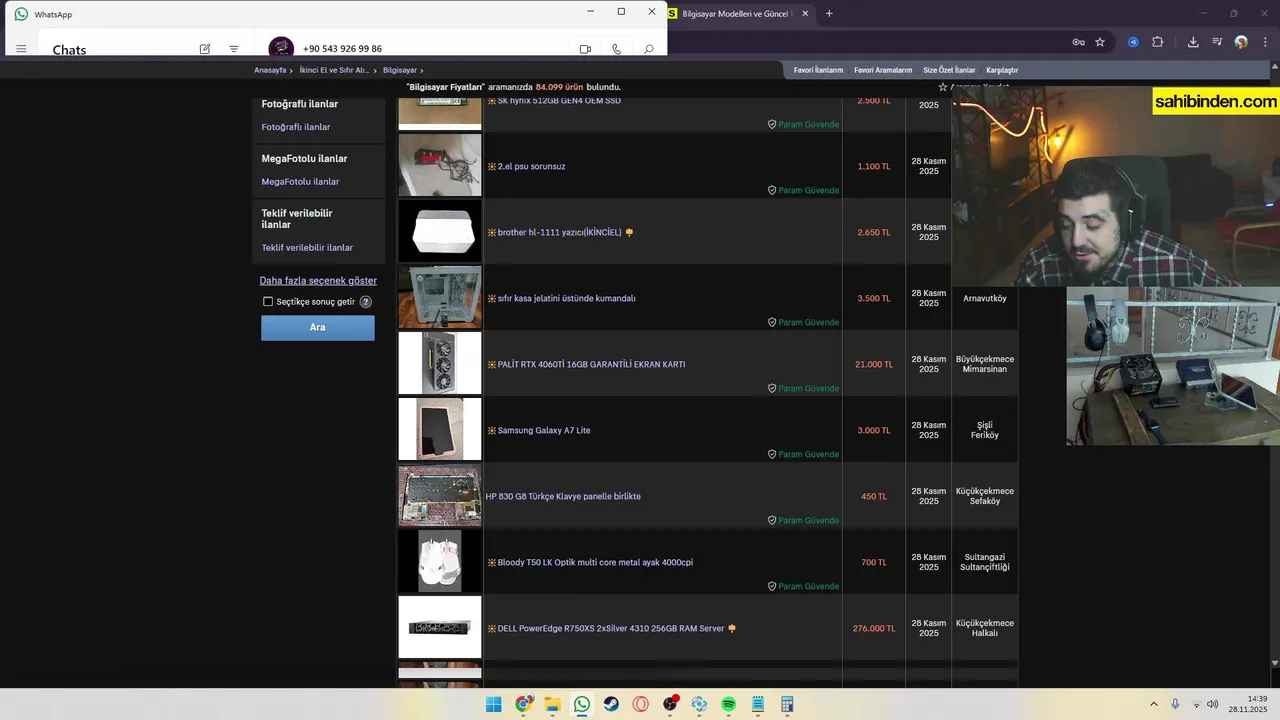
Task: Click thumbnail of the 2.el psu listing
Action: click(440, 165)
